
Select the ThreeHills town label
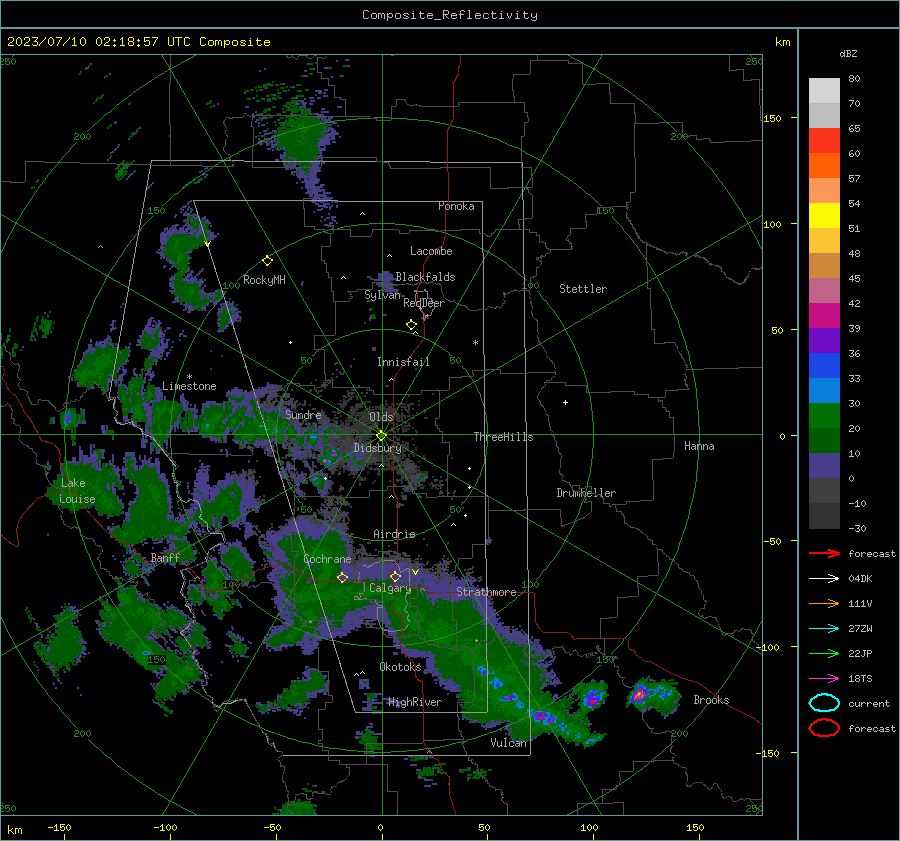click(503, 437)
